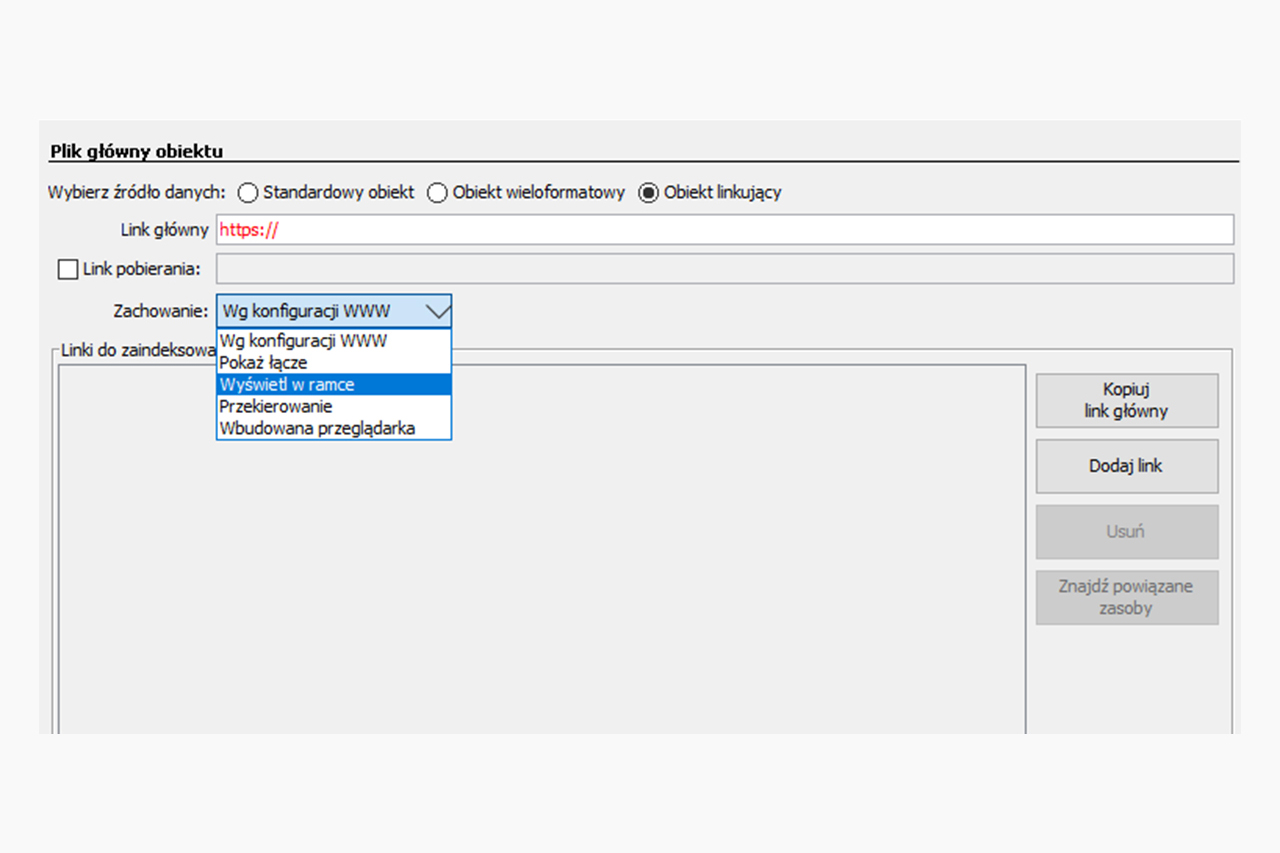Enable the Link pobierania checkbox
The height and width of the screenshot is (853, 1280).
coord(68,269)
